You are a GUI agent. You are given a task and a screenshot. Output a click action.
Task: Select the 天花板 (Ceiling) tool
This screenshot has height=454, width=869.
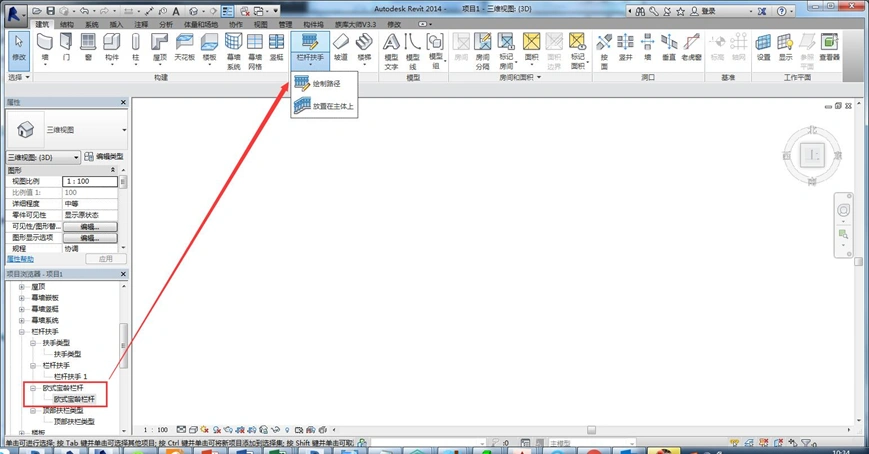[185, 48]
